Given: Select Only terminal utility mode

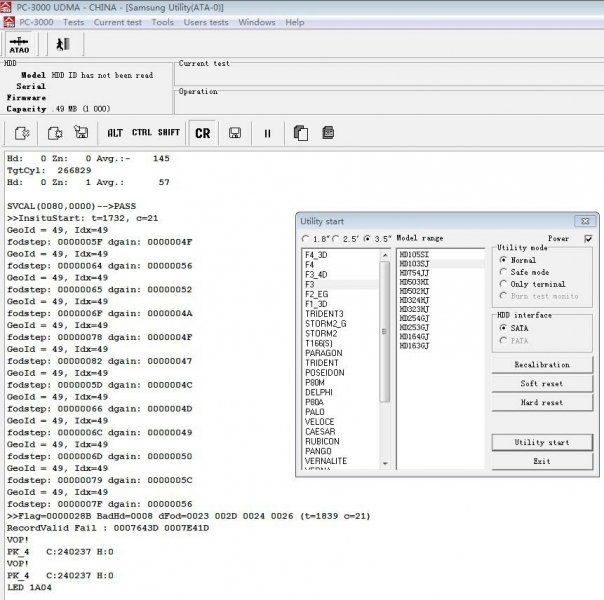Looking at the screenshot, I should pos(503,284).
